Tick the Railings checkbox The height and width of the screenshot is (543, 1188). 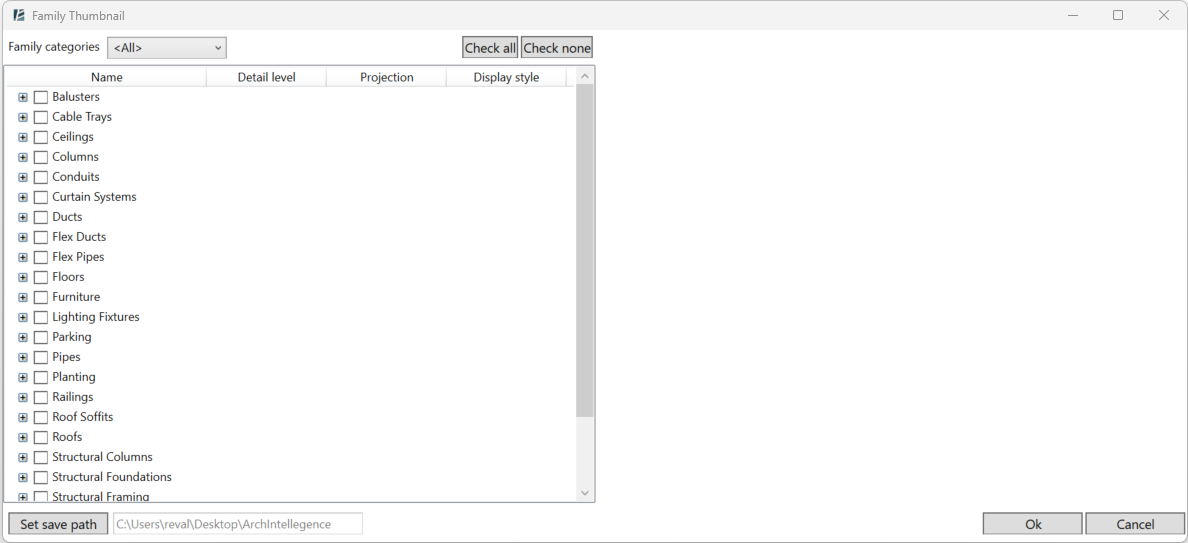tap(41, 398)
